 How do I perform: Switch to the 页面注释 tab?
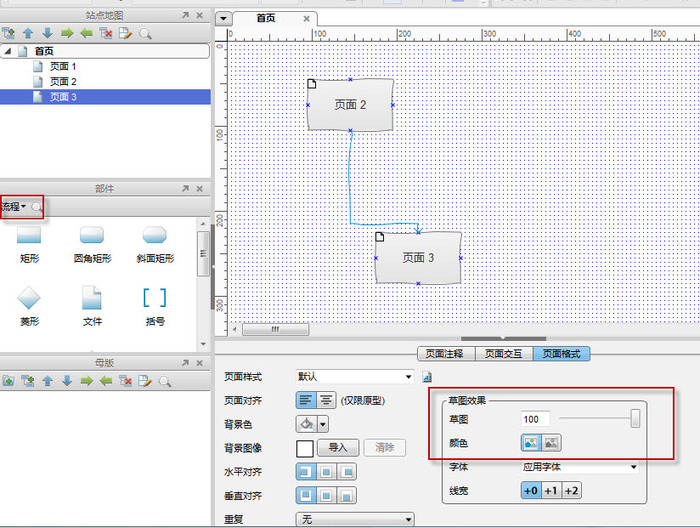point(445,354)
